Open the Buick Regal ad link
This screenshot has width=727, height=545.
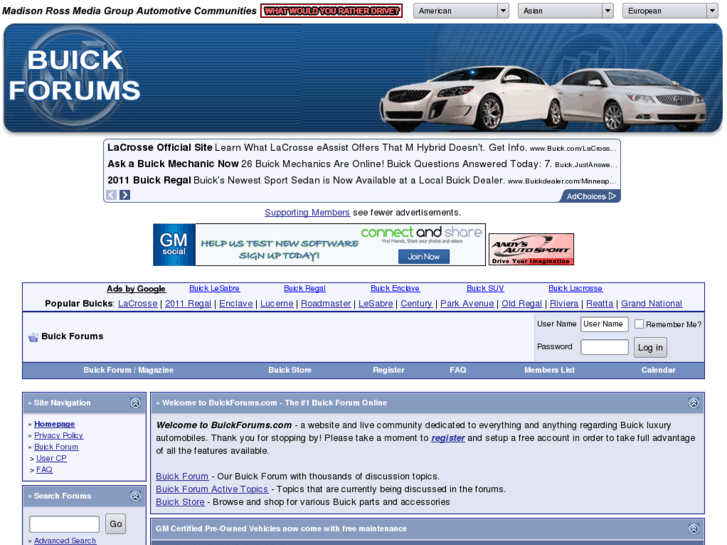305,289
